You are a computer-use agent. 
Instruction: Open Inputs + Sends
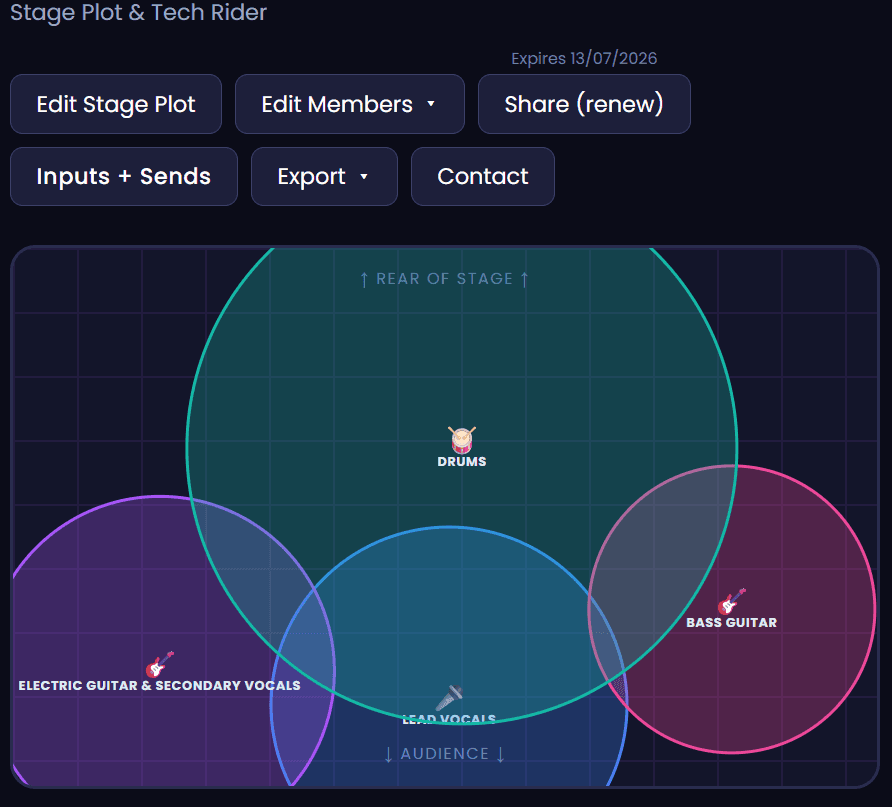click(x=123, y=176)
